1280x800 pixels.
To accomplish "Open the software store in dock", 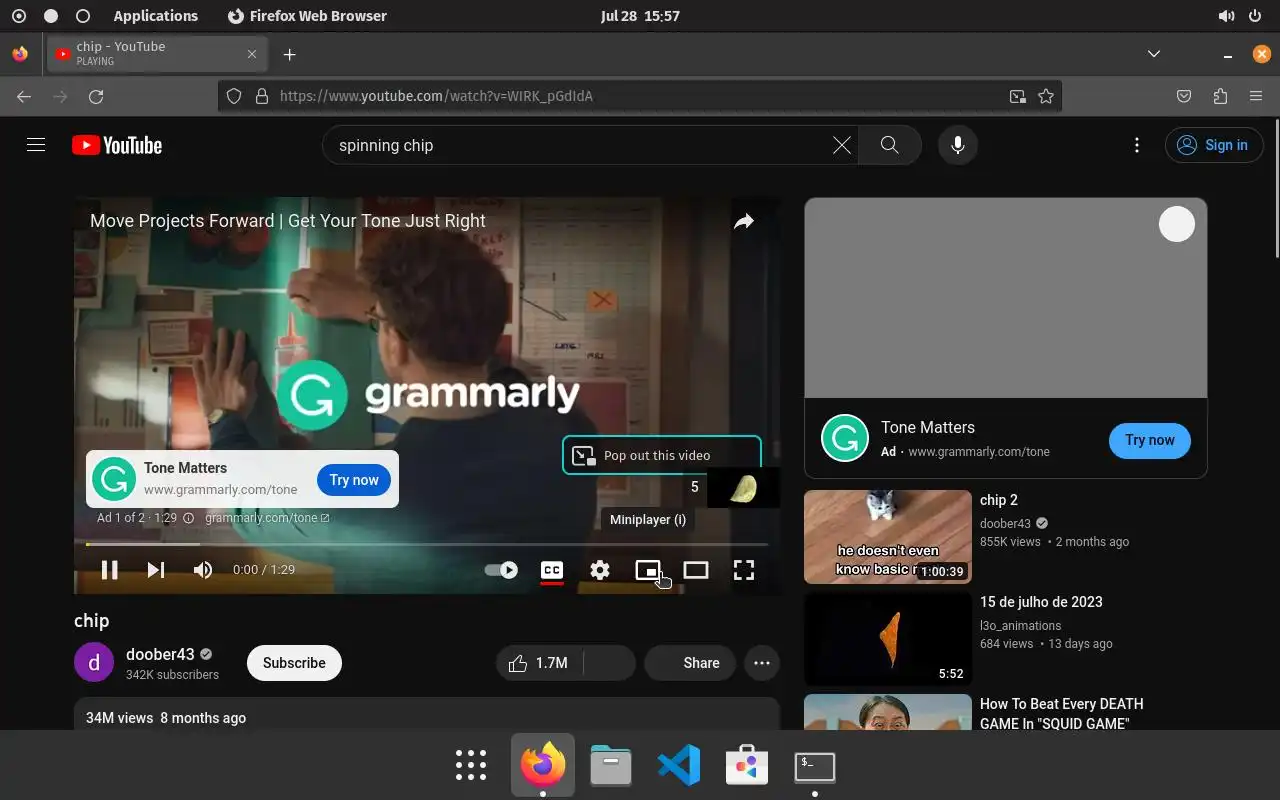I will [x=747, y=765].
